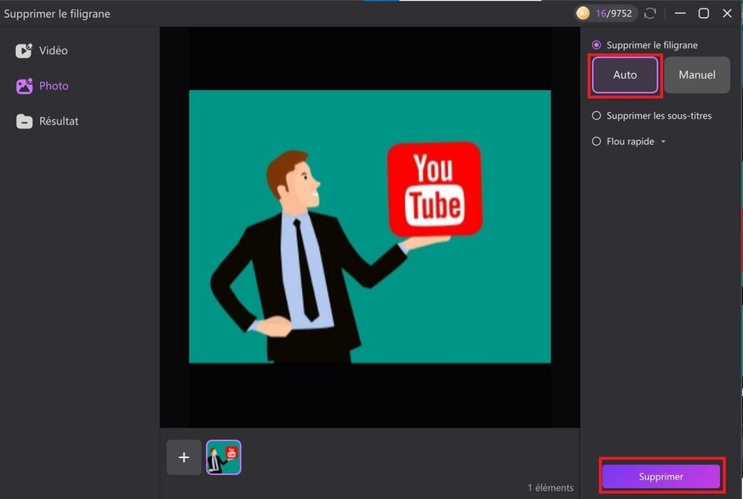
Task: Minimize the Supprimer le filigrane window
Action: tap(680, 13)
